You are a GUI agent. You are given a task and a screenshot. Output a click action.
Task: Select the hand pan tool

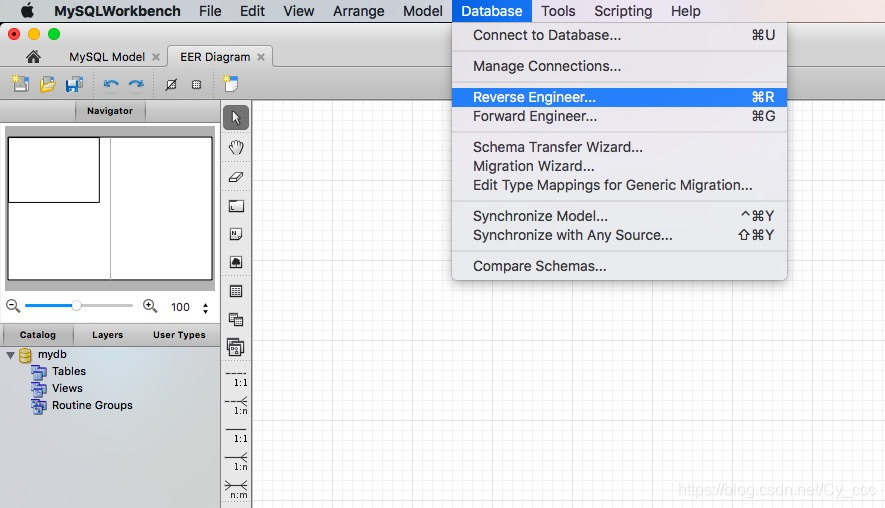tap(236, 147)
